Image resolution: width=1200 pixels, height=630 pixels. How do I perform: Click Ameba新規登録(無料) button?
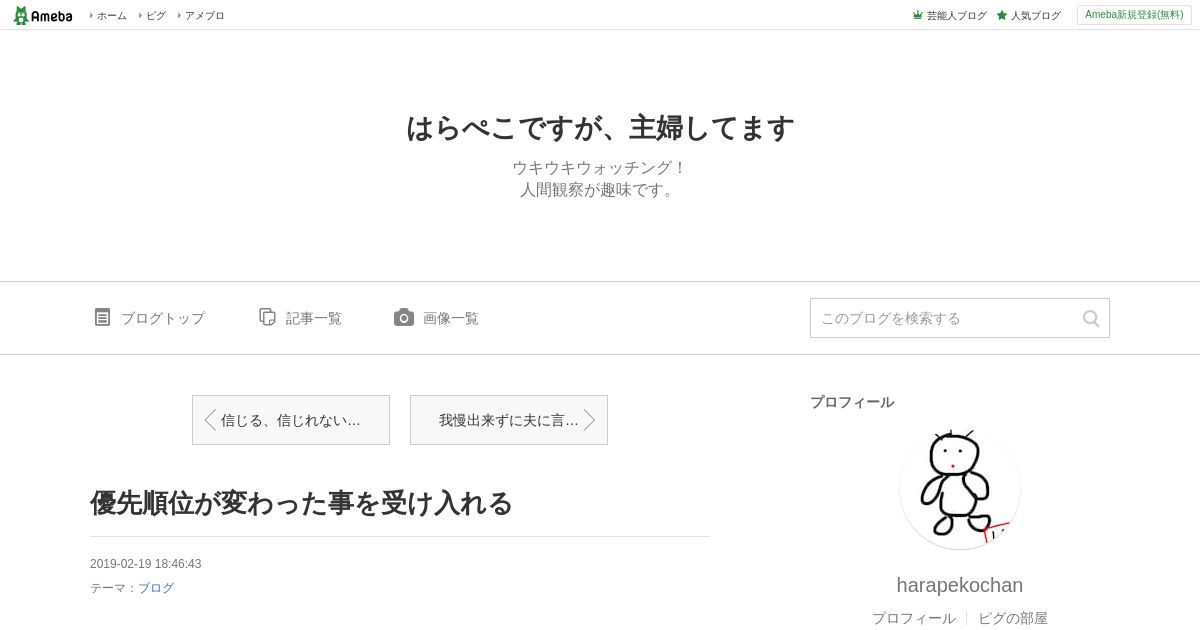click(x=1134, y=15)
